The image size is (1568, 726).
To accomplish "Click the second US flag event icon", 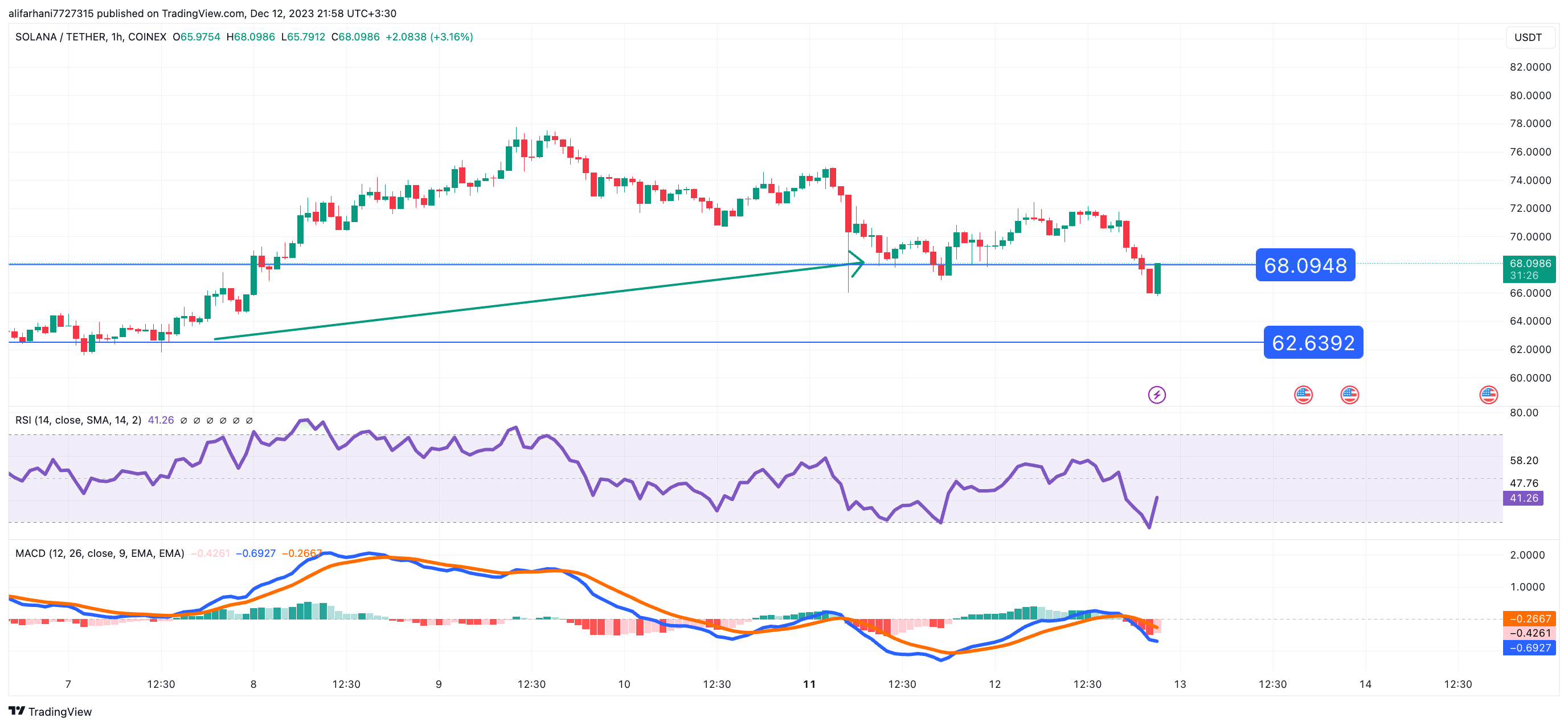I will pyautogui.click(x=1349, y=395).
